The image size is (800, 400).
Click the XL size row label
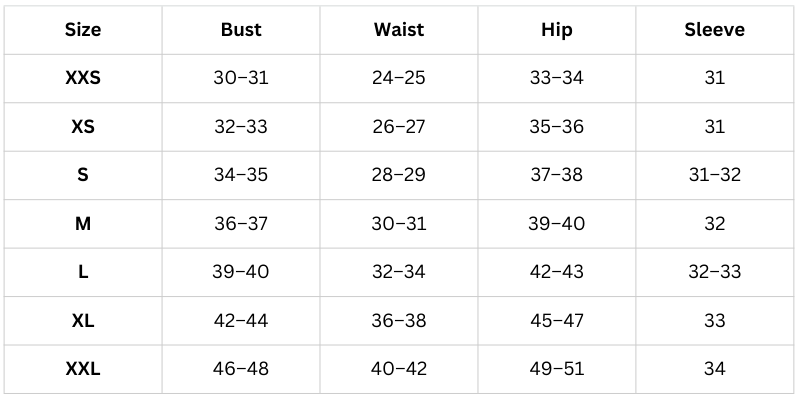(83, 321)
